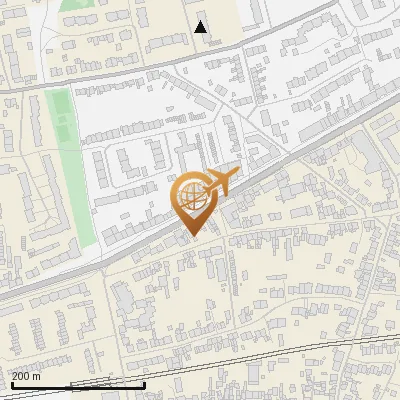Click the pointed tip of the golden pin
400x400 pixels.
pos(194,233)
